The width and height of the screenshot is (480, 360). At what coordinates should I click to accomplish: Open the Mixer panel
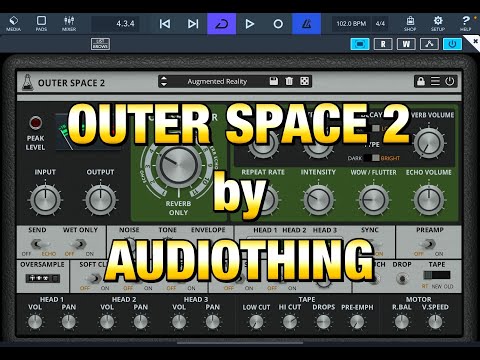69,24
